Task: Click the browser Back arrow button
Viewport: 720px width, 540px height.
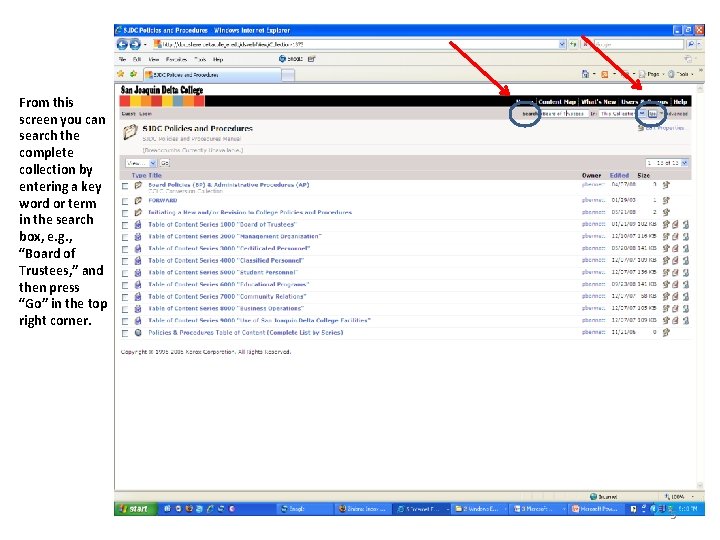Action: 122,44
